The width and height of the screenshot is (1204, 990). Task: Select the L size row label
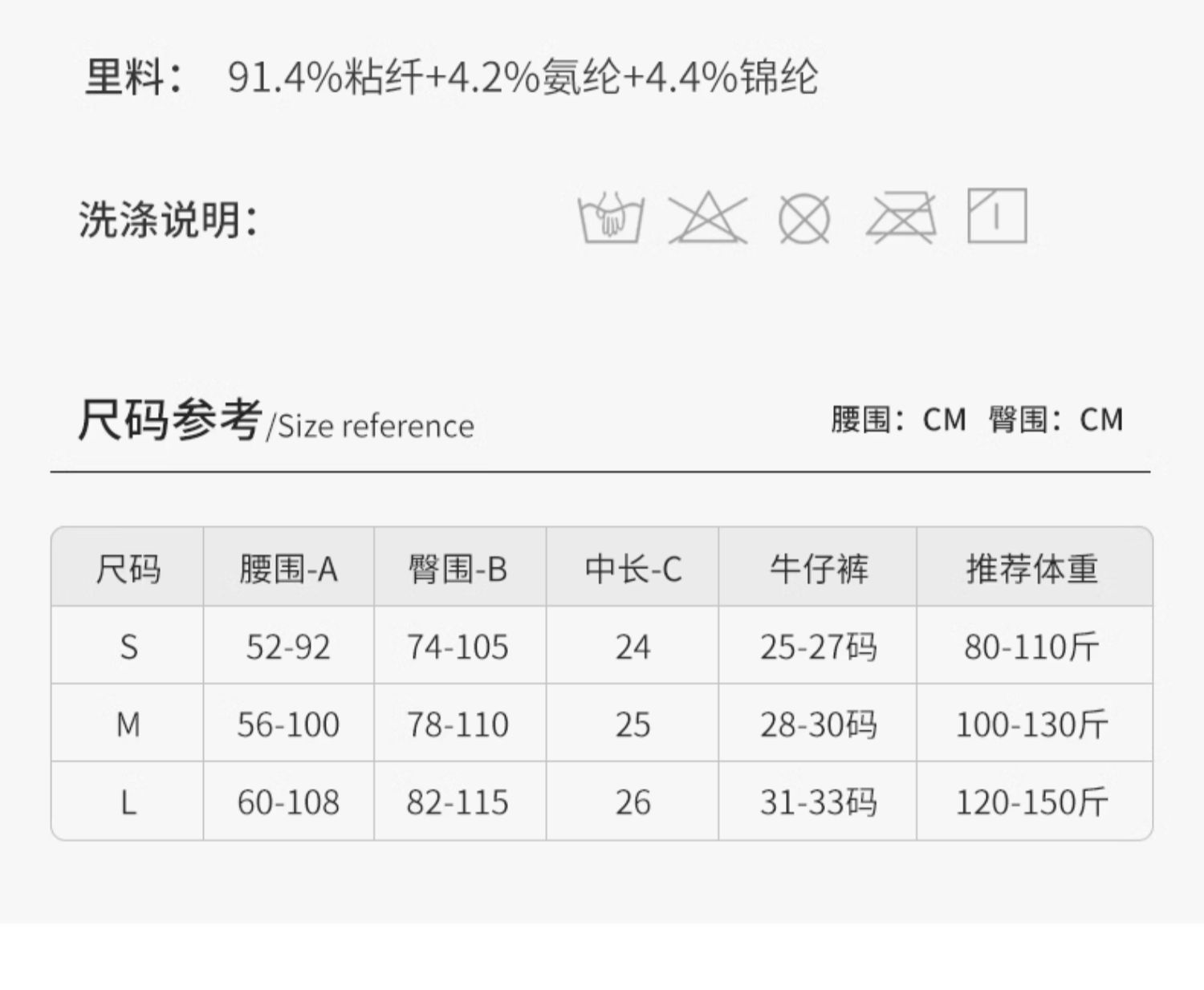coord(128,802)
